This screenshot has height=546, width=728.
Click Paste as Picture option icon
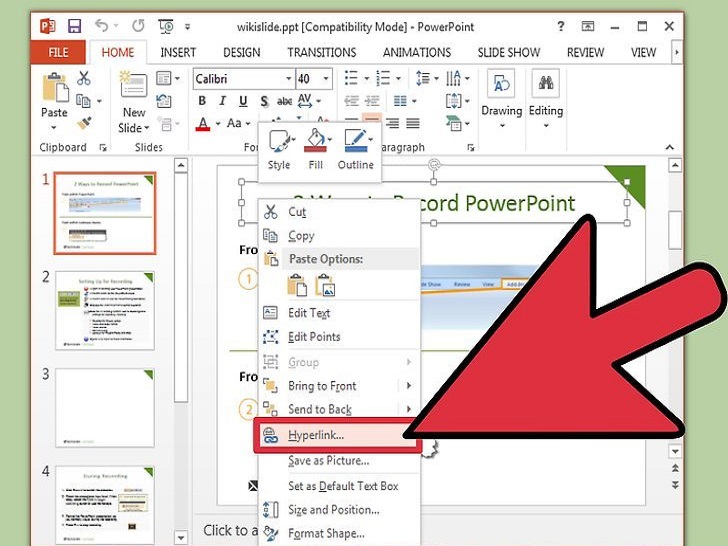pyautogui.click(x=325, y=285)
